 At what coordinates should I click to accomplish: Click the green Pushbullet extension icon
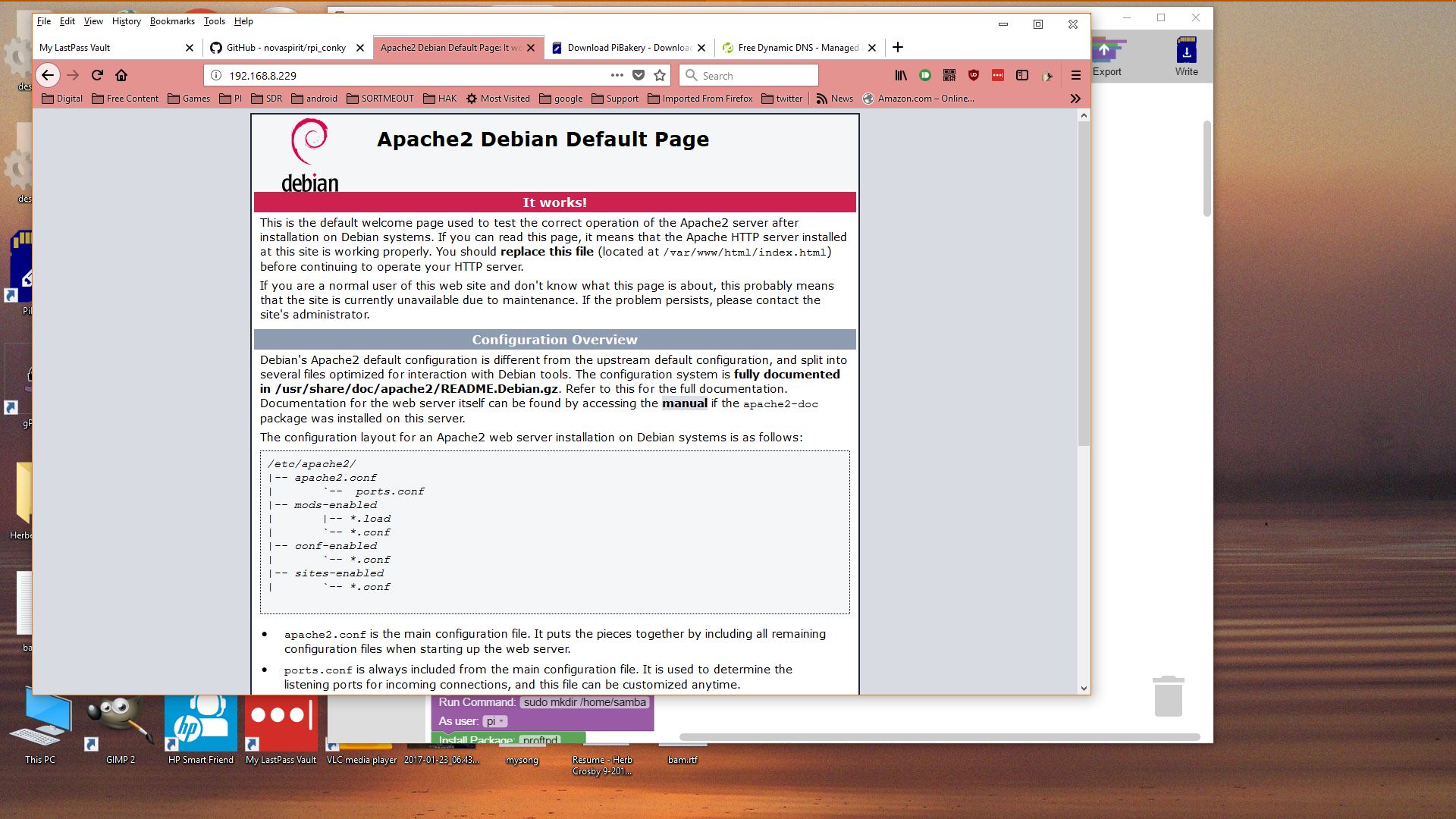click(925, 75)
